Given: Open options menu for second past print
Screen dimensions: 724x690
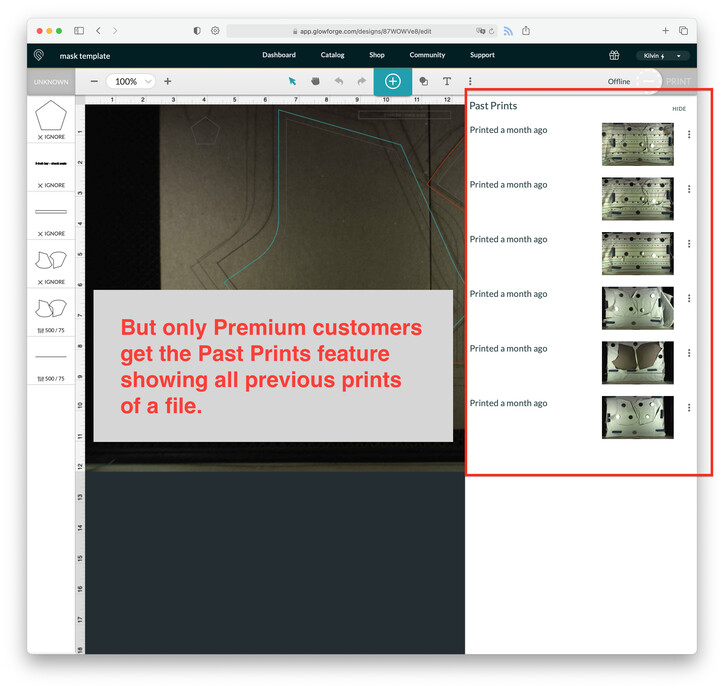Looking at the screenshot, I should 689,189.
